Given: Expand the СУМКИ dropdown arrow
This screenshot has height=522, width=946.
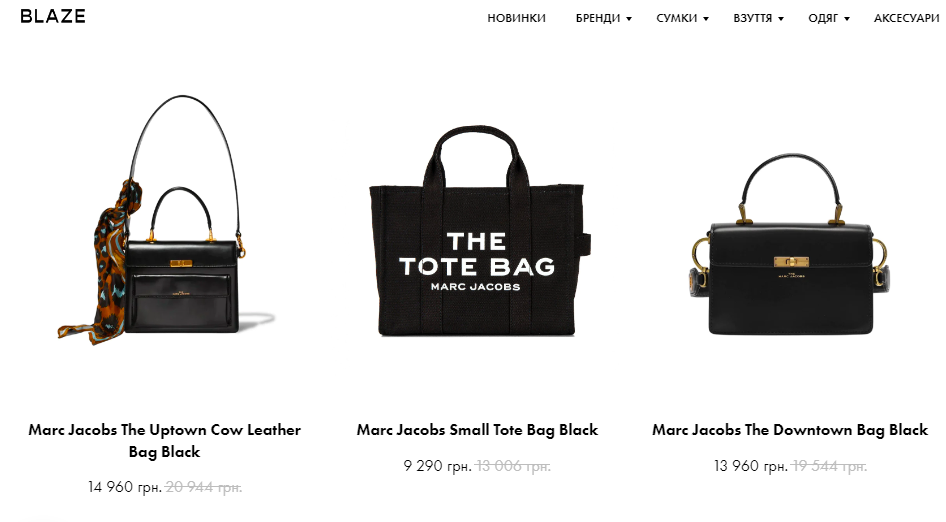Looking at the screenshot, I should 706,19.
